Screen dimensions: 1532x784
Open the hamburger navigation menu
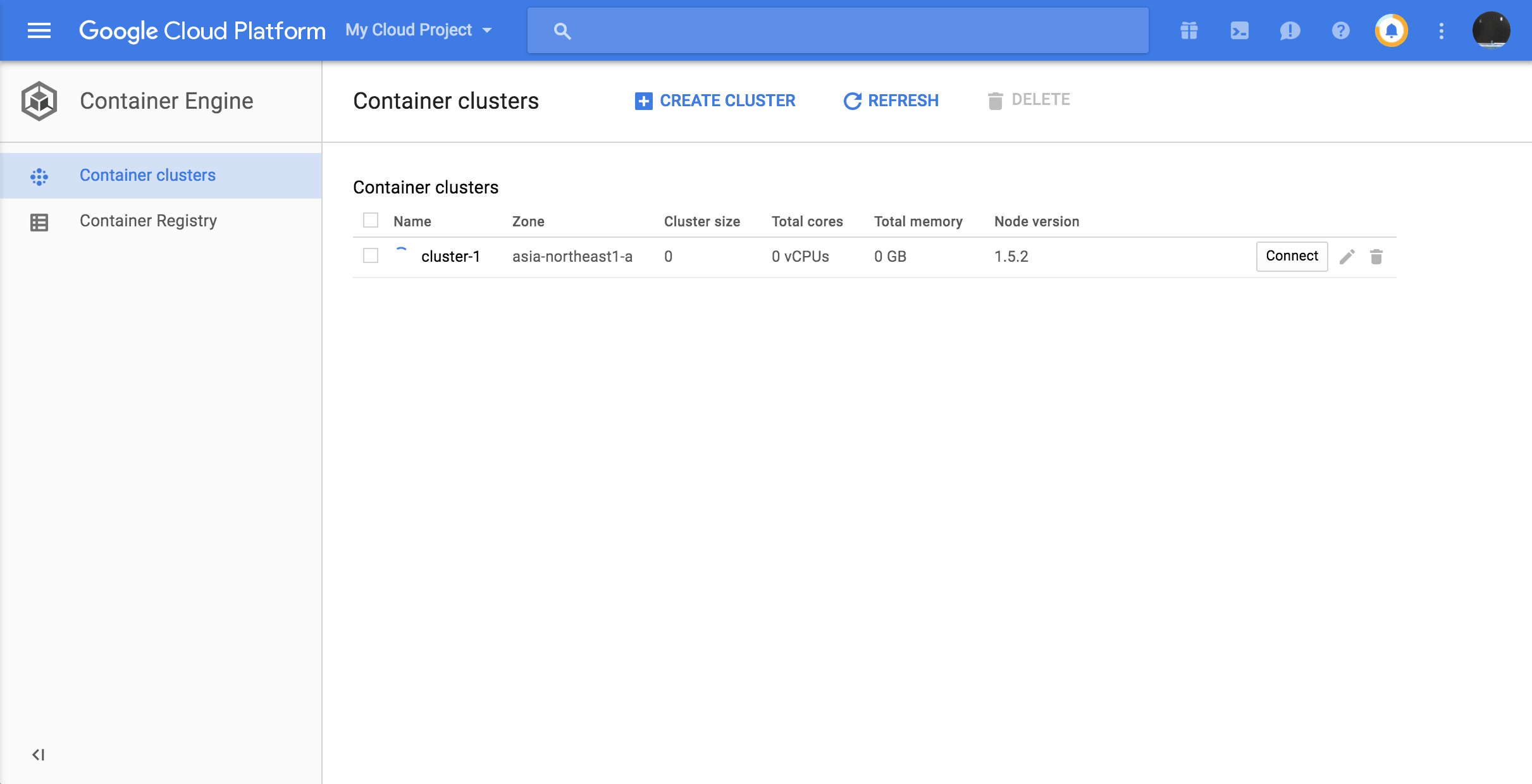(39, 30)
